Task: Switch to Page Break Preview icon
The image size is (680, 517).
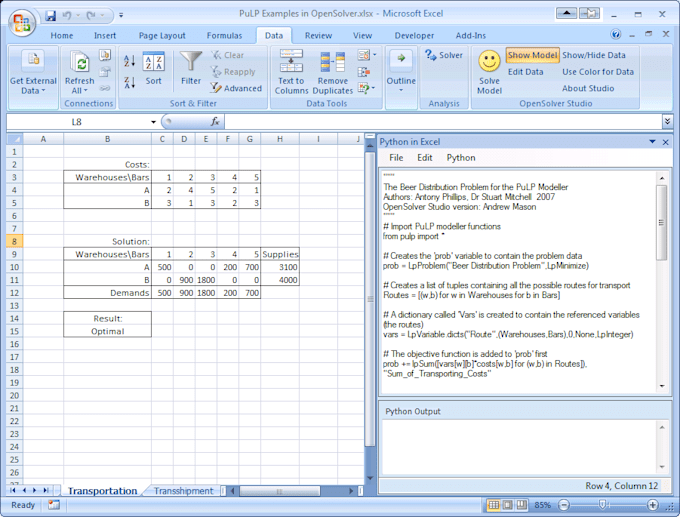Action: pos(522,505)
